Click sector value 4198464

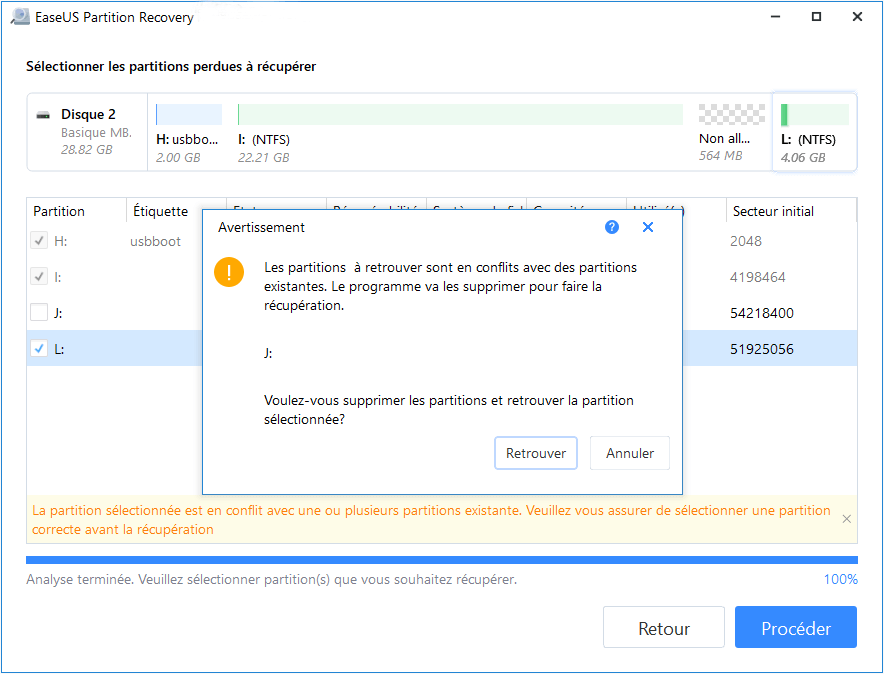pos(758,277)
